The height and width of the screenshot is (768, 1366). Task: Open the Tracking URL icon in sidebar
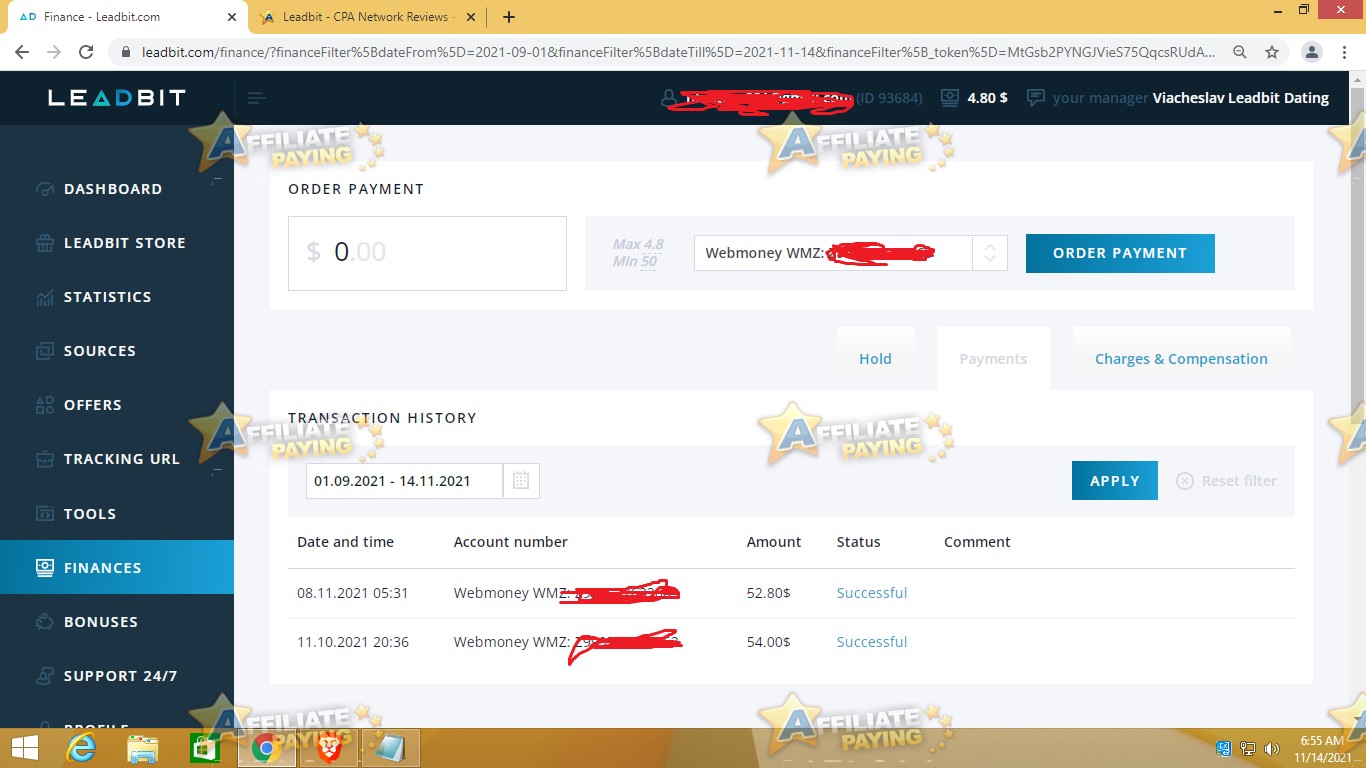pyautogui.click(x=44, y=459)
